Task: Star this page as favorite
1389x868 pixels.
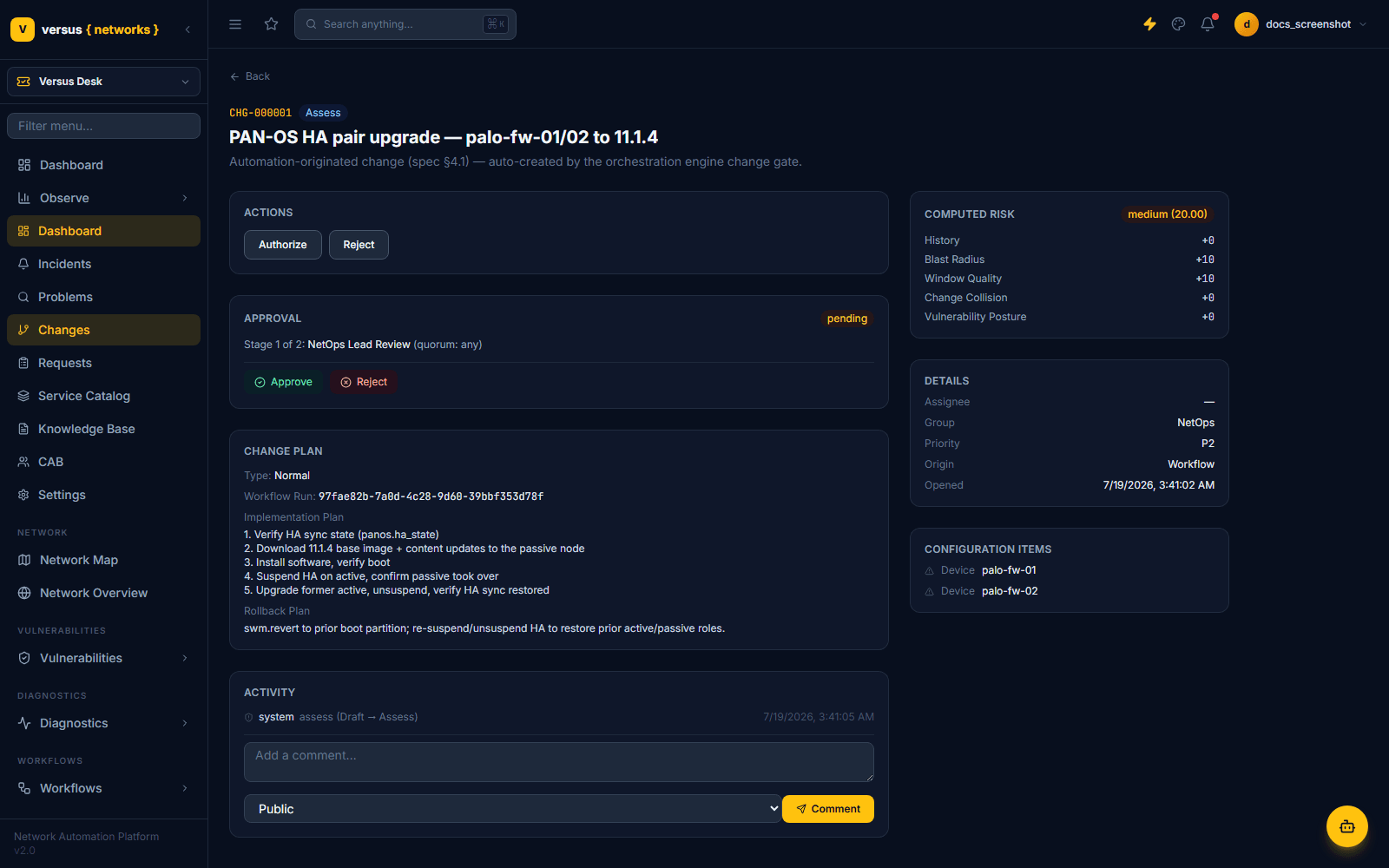Action: [x=272, y=24]
